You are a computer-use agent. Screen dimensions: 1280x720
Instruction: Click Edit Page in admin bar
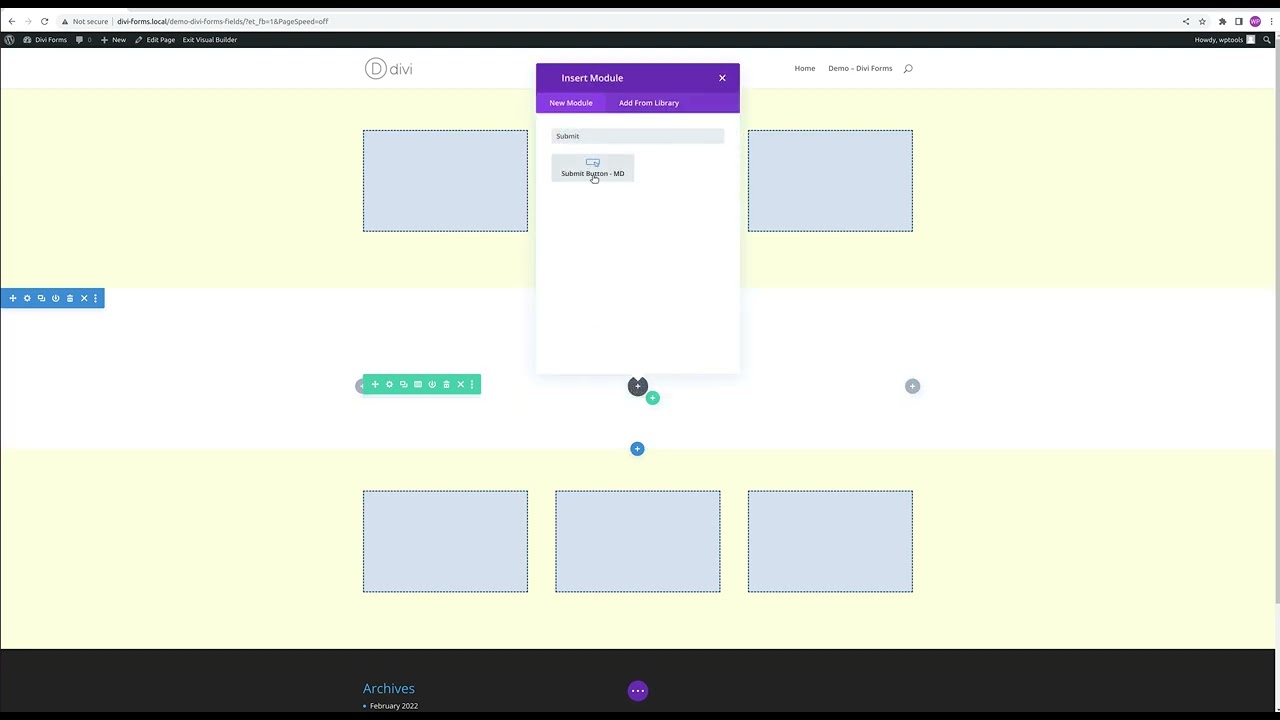(x=155, y=40)
